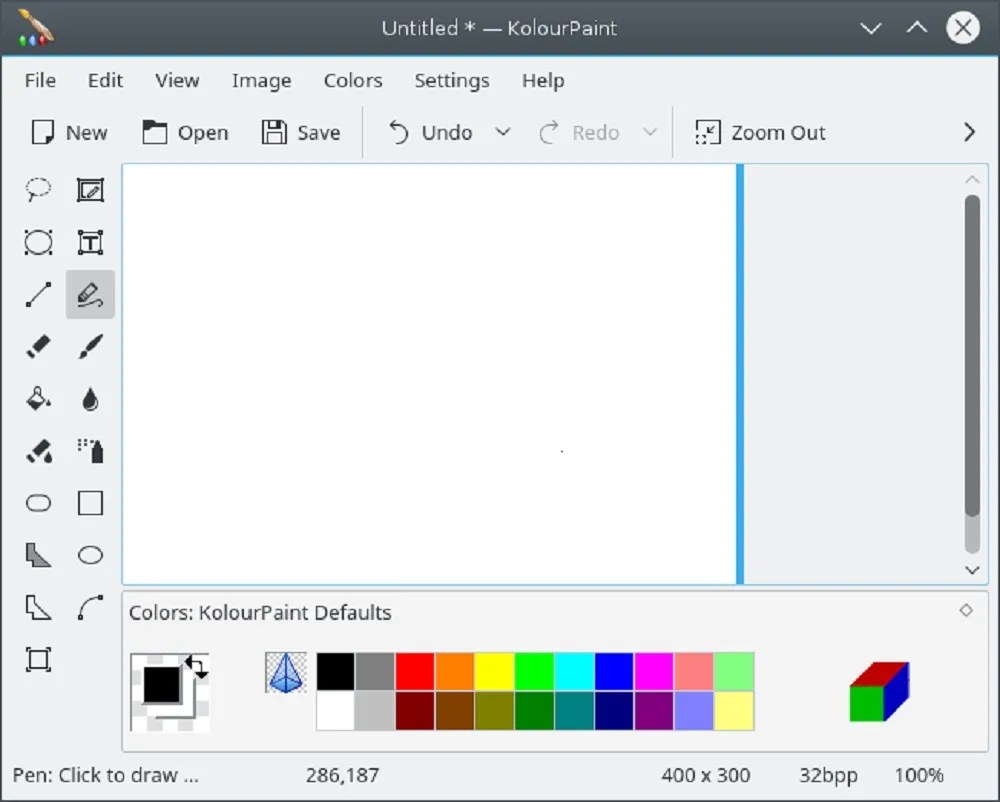The height and width of the screenshot is (802, 1000).
Task: Pick the red color swatch
Action: click(x=415, y=671)
